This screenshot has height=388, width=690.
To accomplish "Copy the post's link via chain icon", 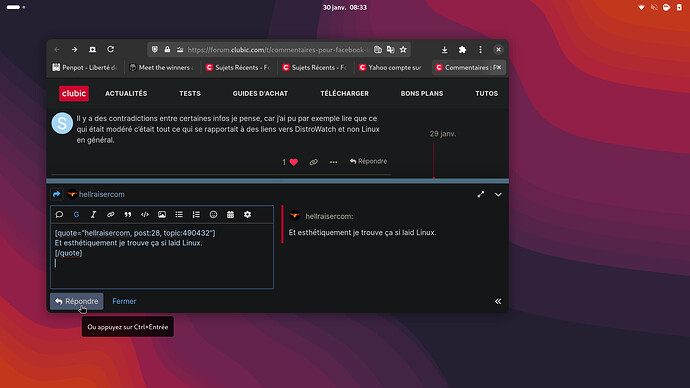I will pyautogui.click(x=313, y=162).
